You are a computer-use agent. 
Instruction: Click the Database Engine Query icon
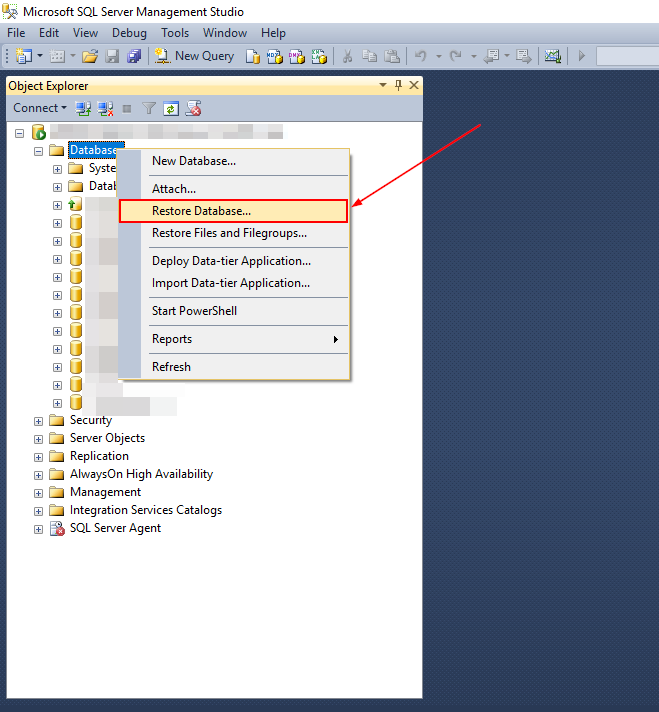253,56
